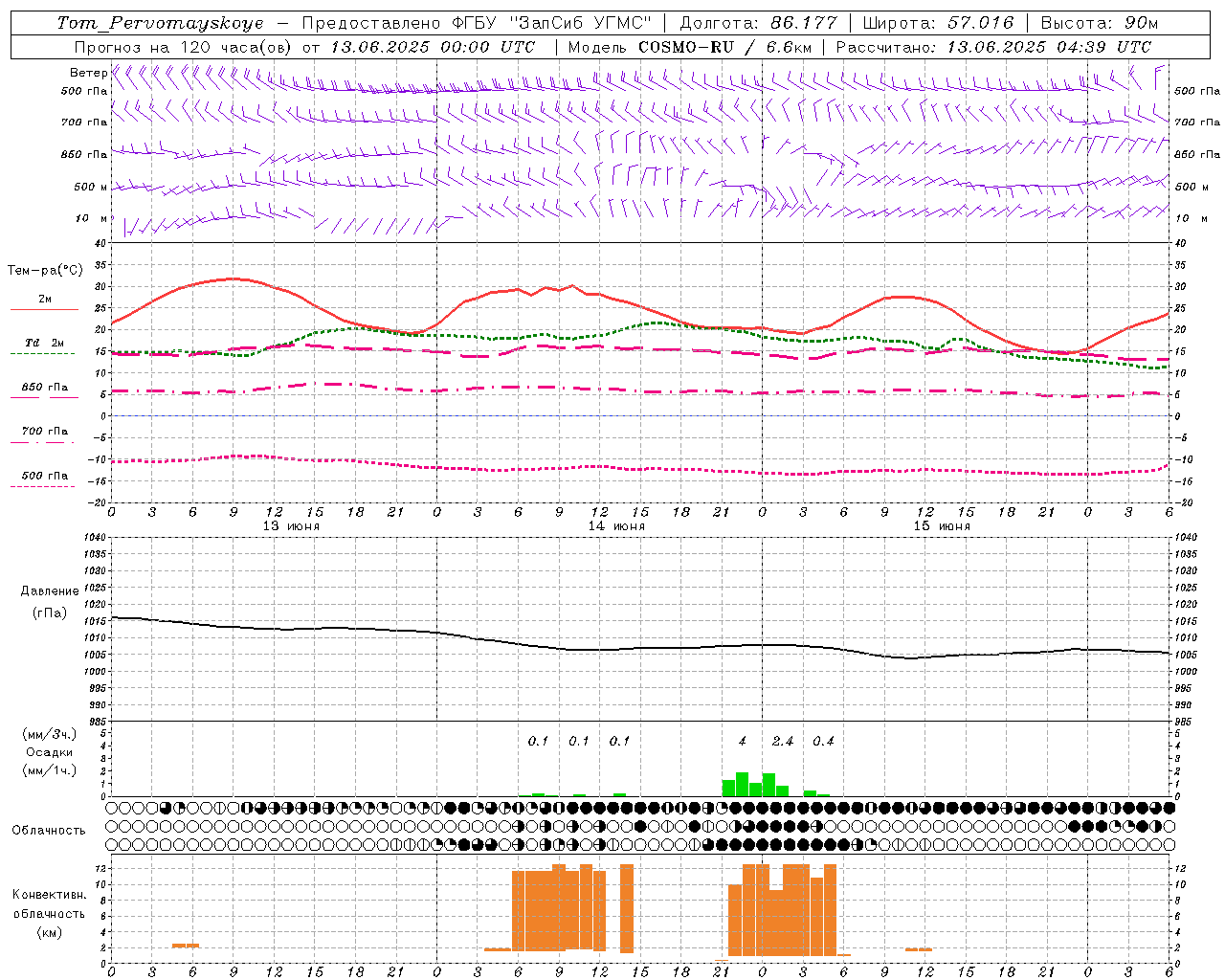Click the Tom_Pervomayskoye station title
1225x980 pixels.
click(160, 23)
